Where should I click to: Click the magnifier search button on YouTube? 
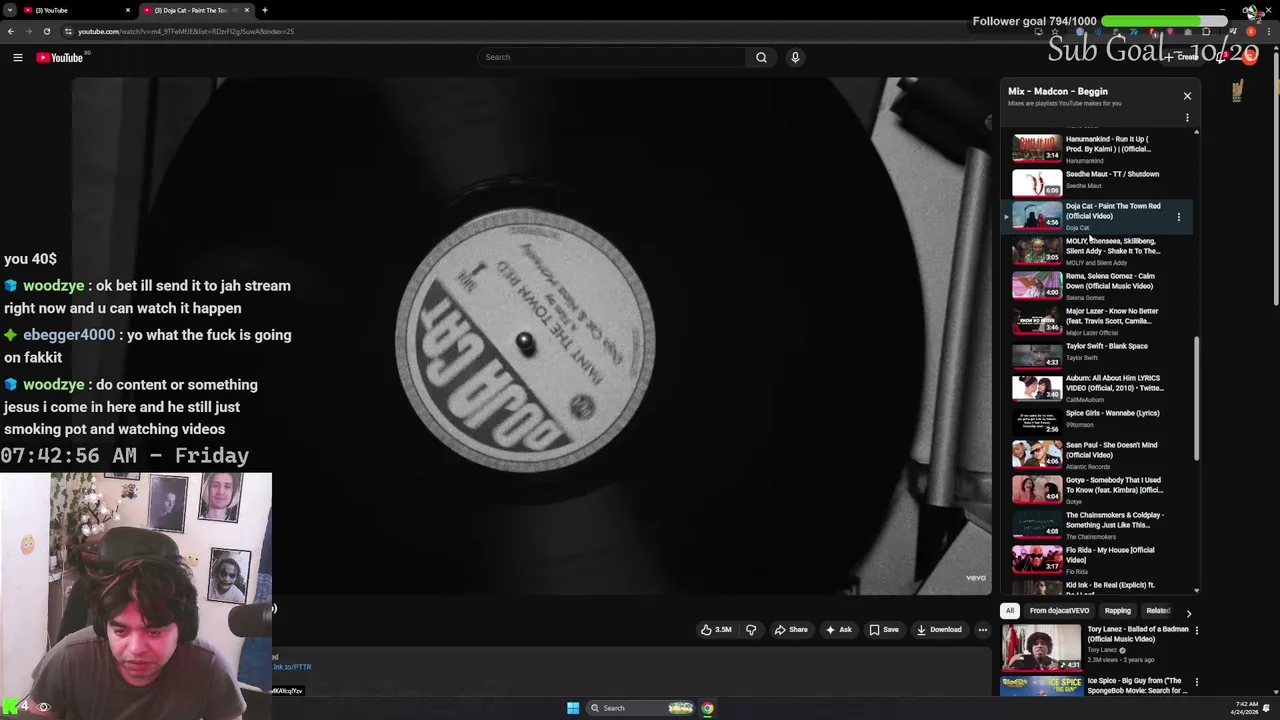(x=761, y=58)
